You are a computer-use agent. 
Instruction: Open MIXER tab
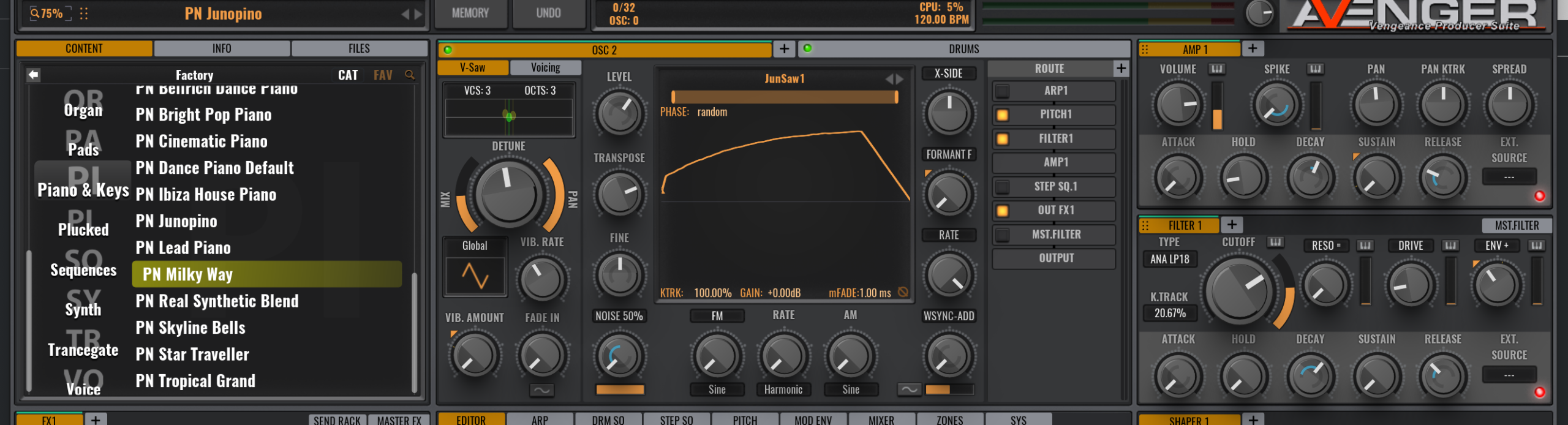pos(881,419)
